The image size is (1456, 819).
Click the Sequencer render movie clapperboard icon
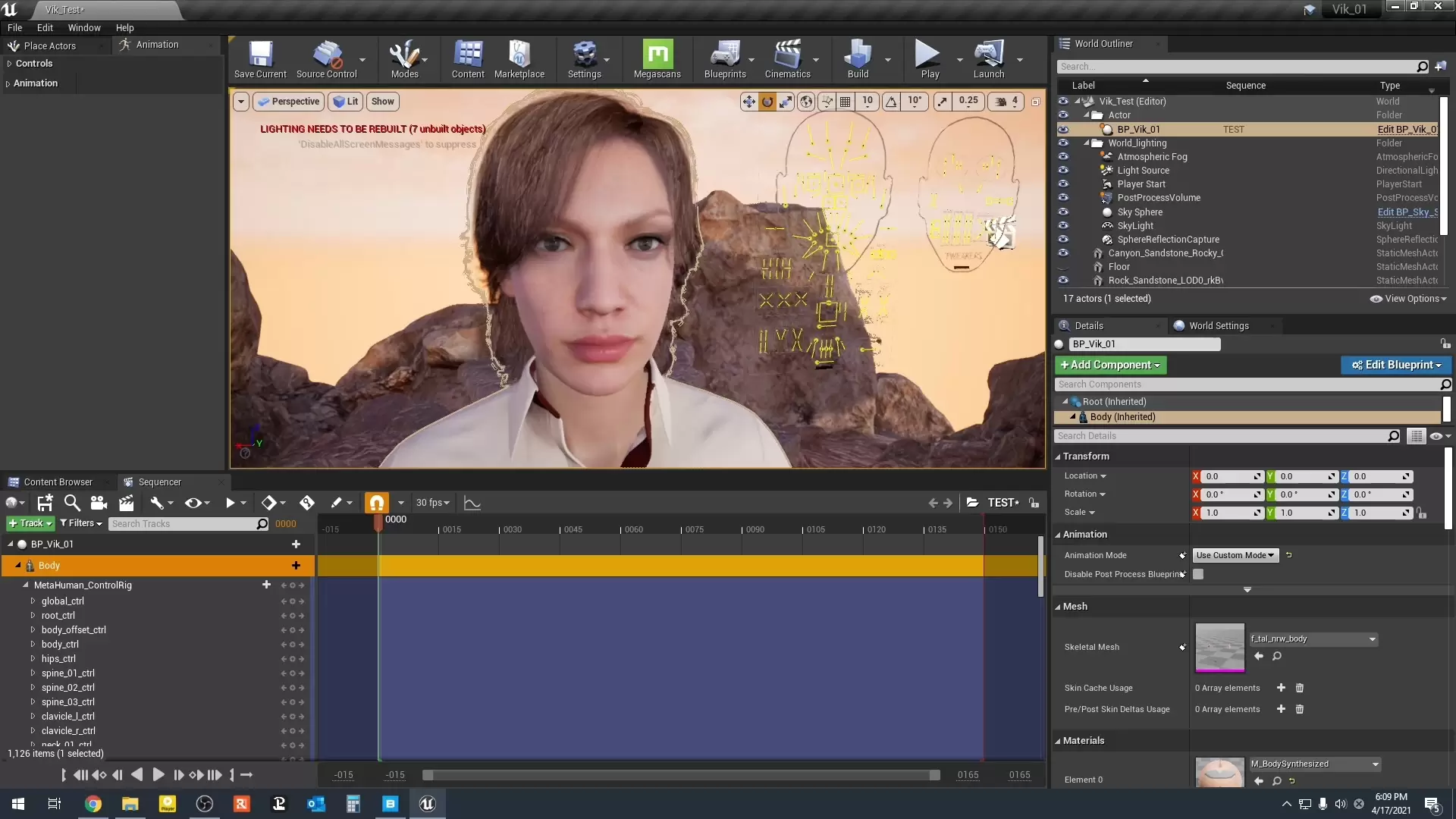pos(127,503)
